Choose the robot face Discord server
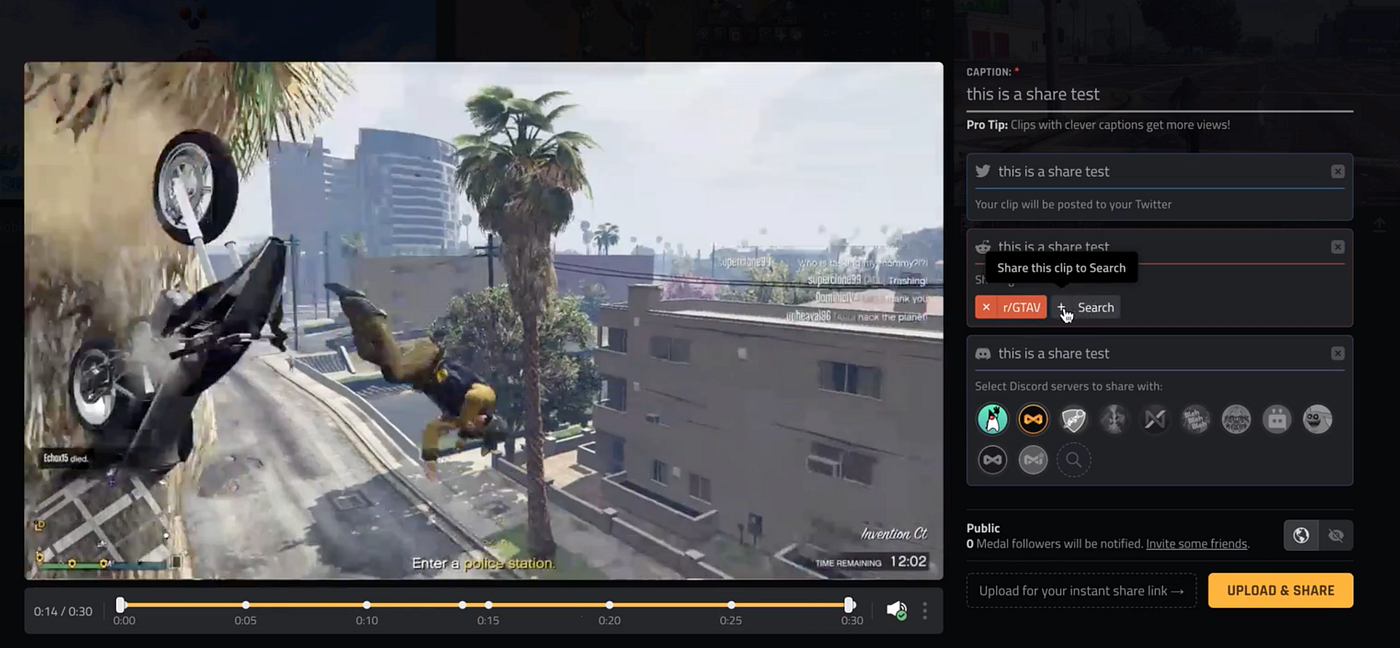The image size is (1400, 648). (x=1277, y=419)
